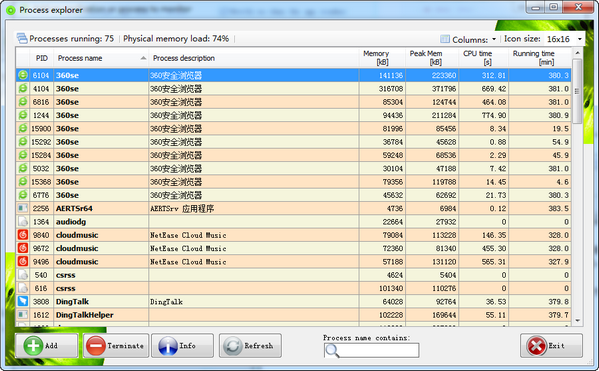Click the DingTalk process icon
The image size is (599, 371).
(23, 301)
